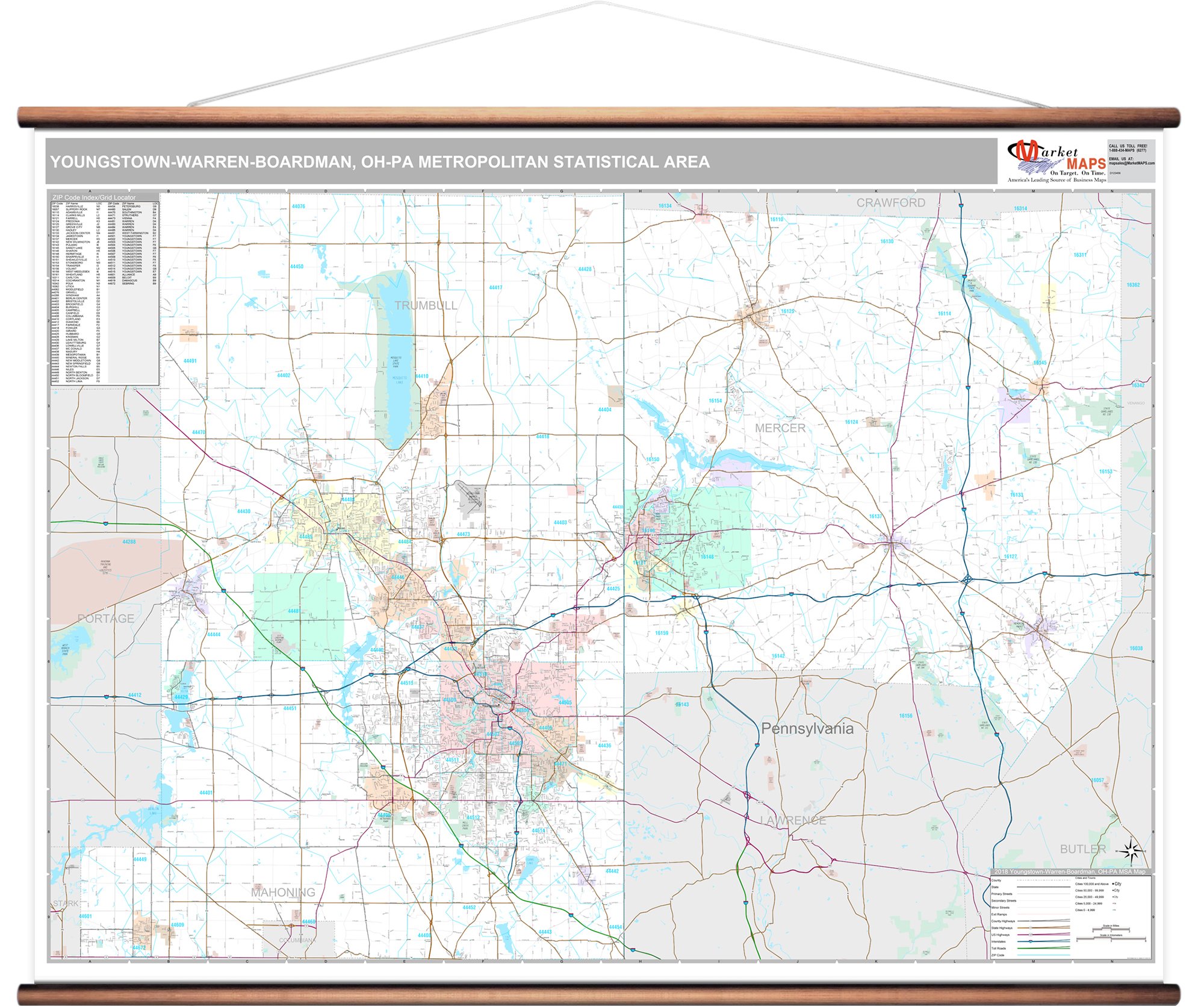Click the toll-free number 1-888-434-MAPS
Image resolution: width=1204 pixels, height=1007 pixels.
[1128, 150]
